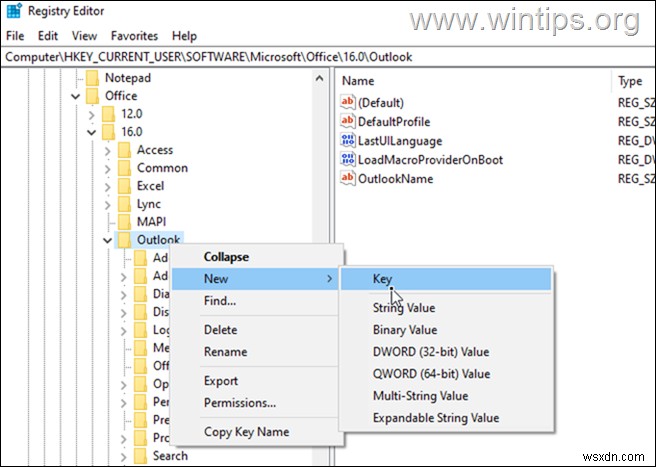
Task: Choose Rename in the context menu
Action: point(257,352)
